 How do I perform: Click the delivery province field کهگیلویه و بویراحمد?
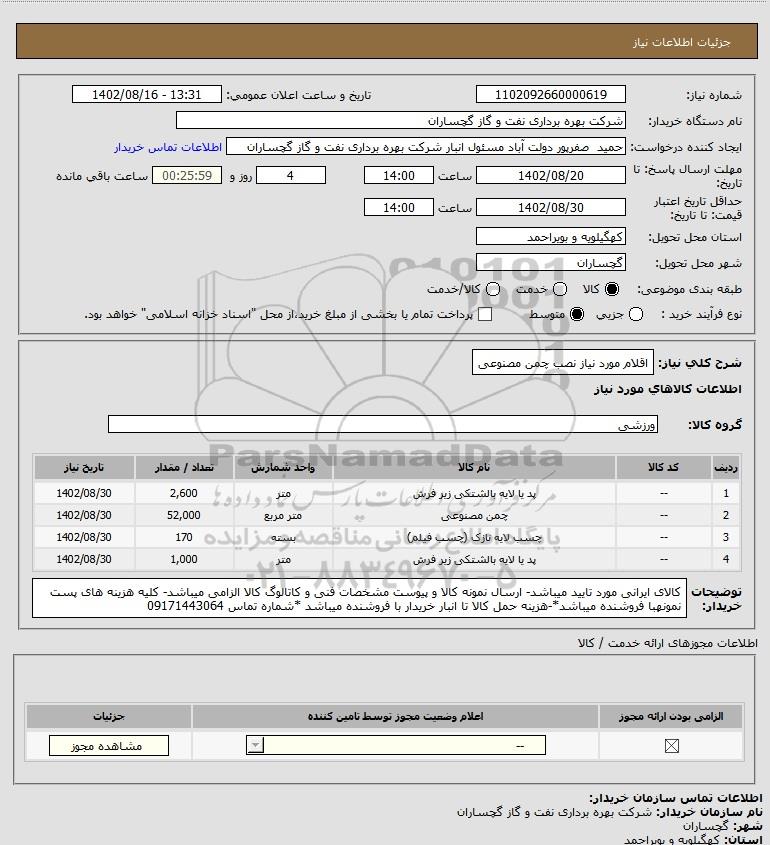pos(551,237)
